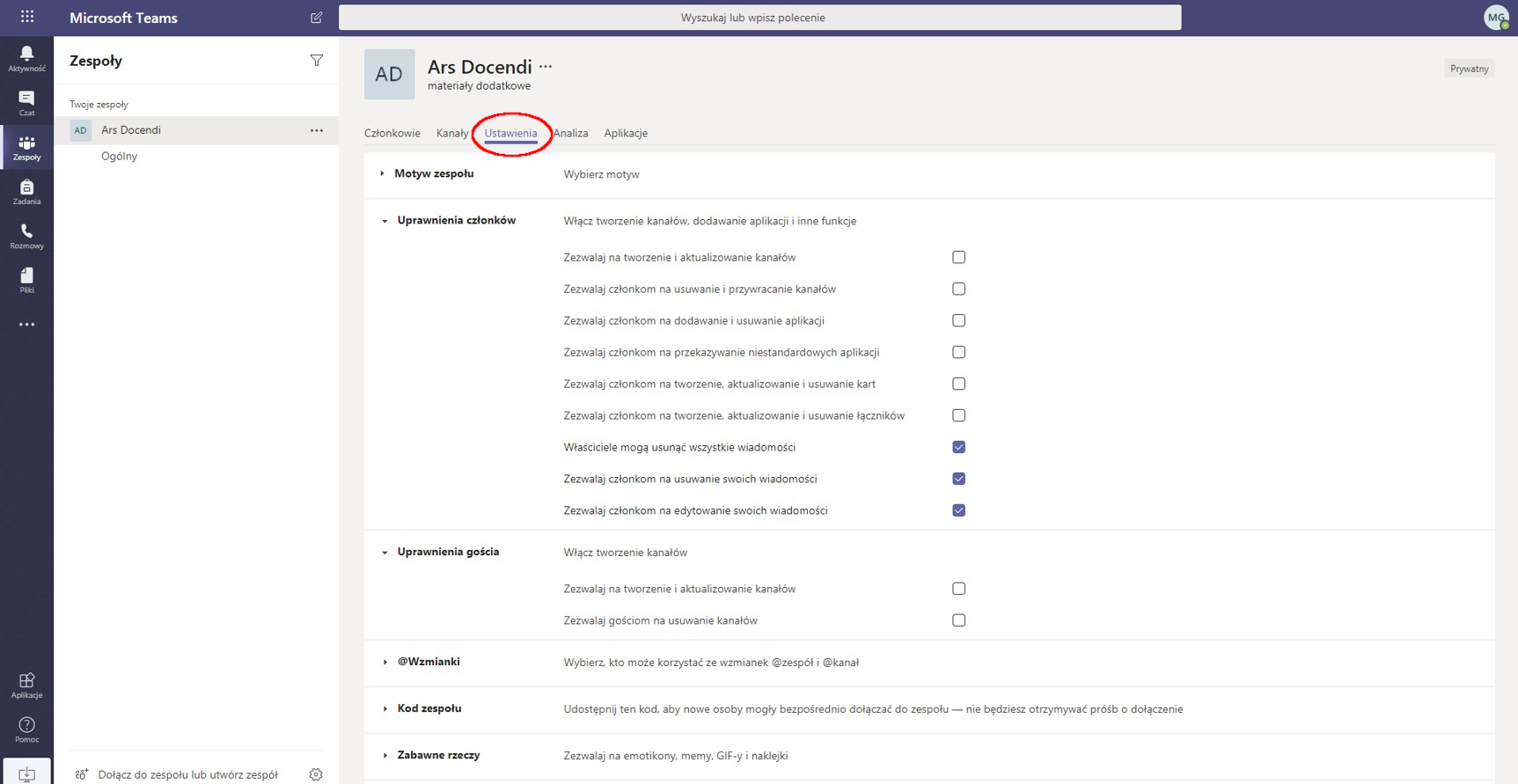Show more apps ellipsis in sidebar
Screen dimensions: 1518x784
pos(26,325)
